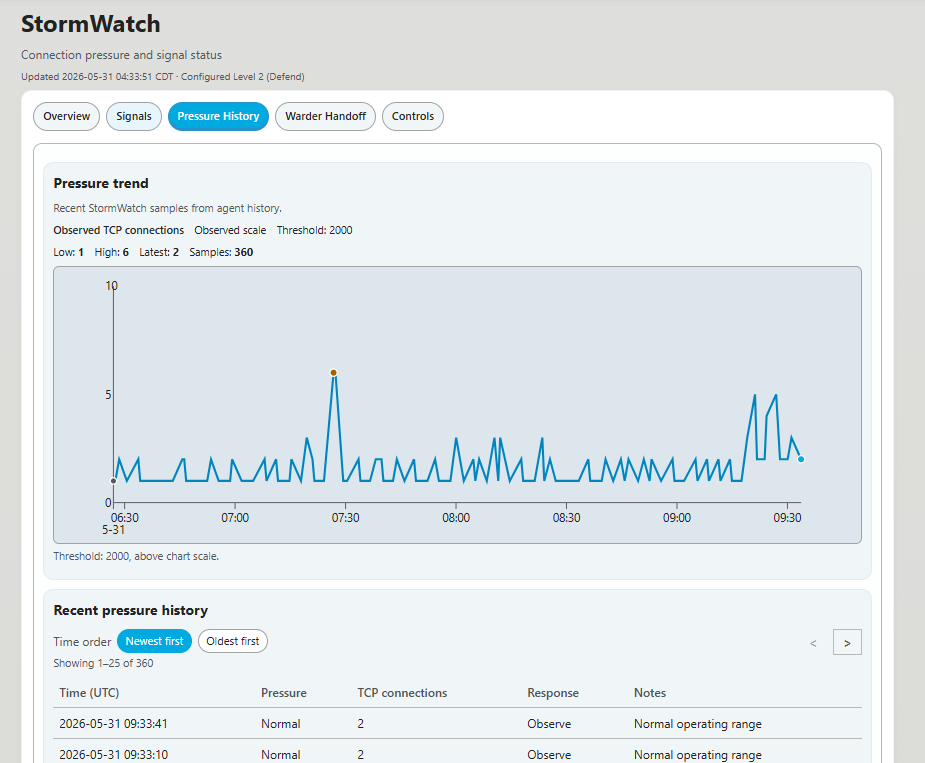Click Threshold: 2000 legend label
Viewport: 925px width, 763px height.
click(x=314, y=230)
